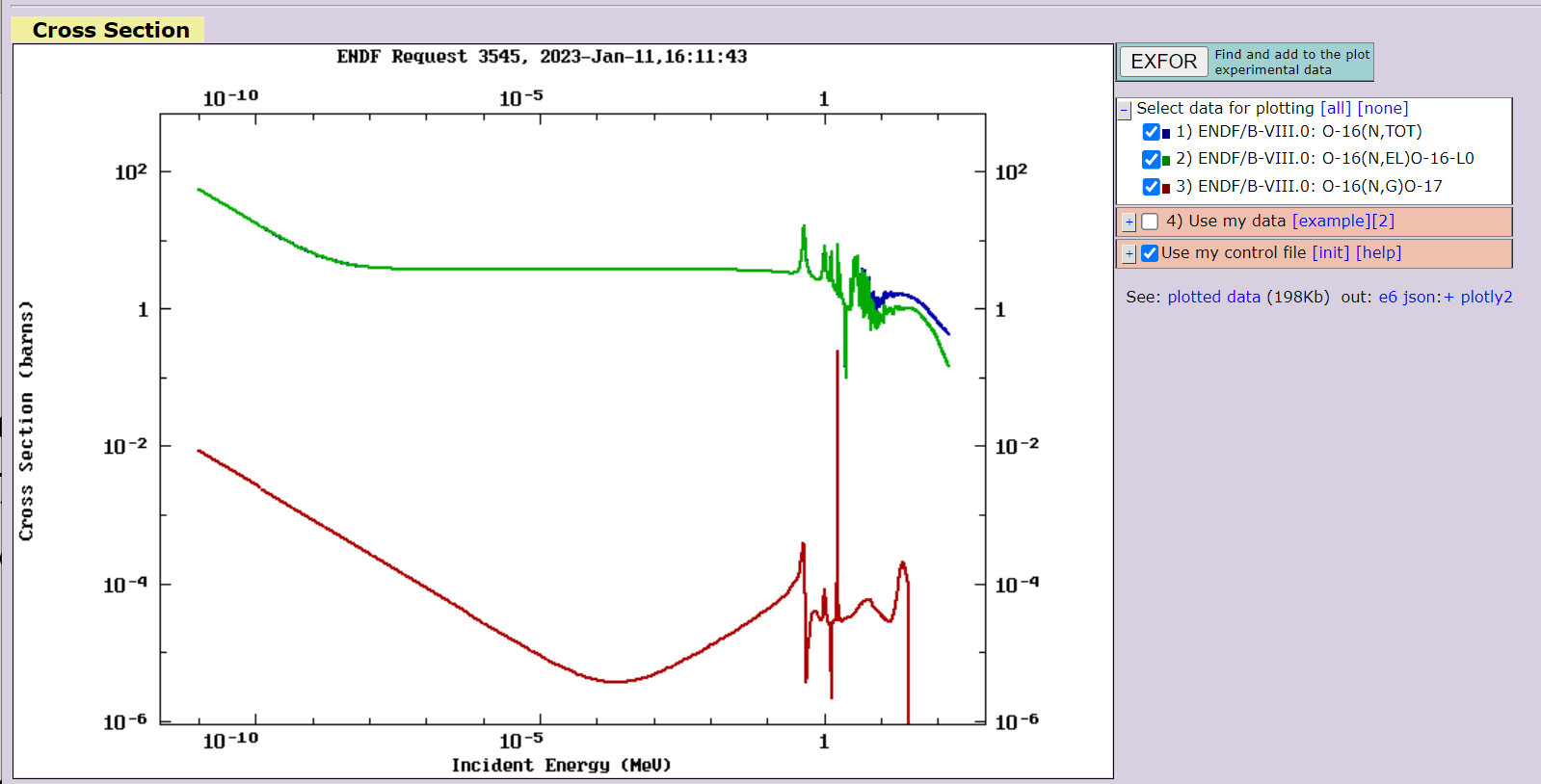
Task: Disable 'Use my control file' checkbox
Action: coord(1150,253)
